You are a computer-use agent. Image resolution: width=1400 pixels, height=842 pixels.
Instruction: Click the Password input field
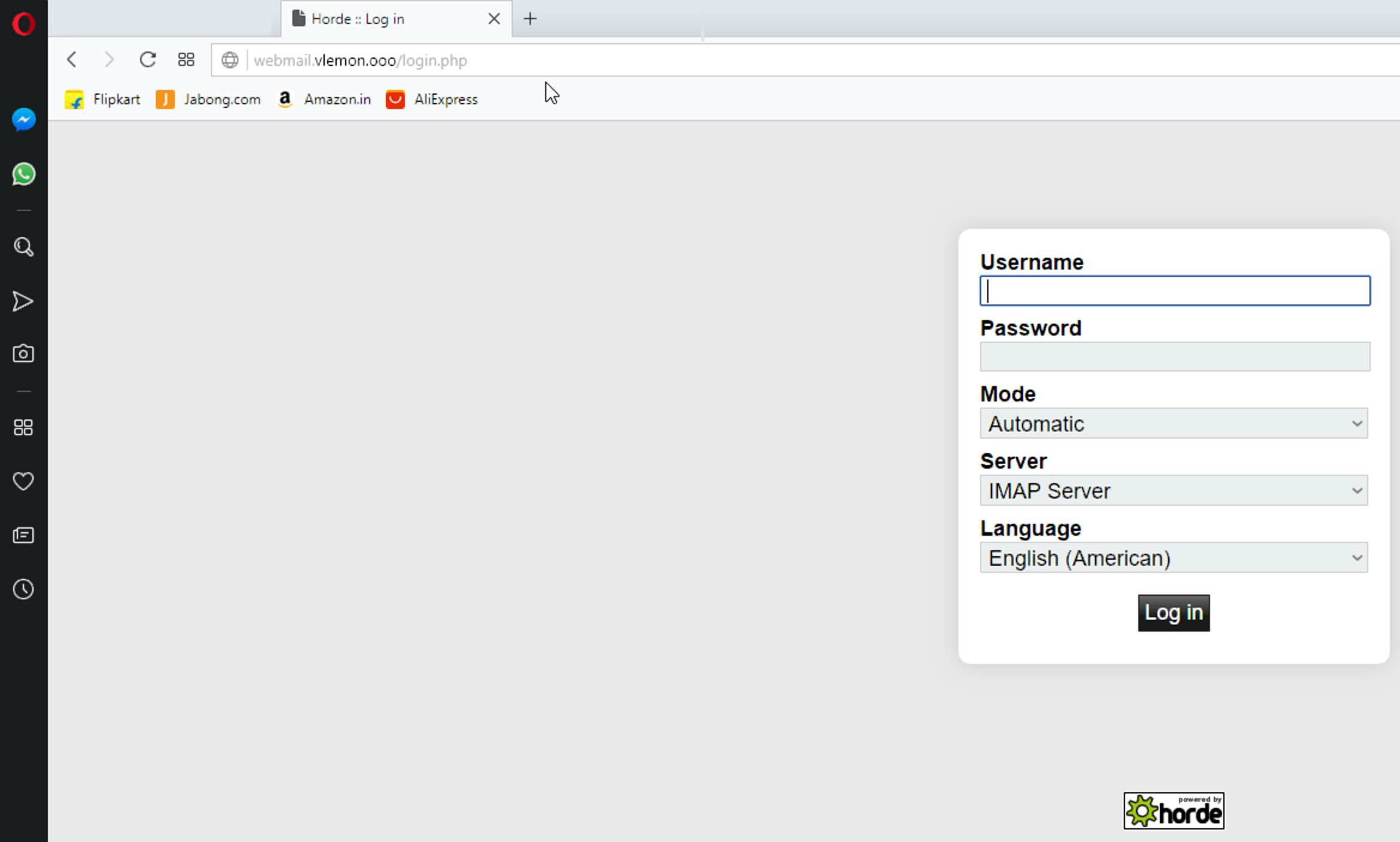[x=1174, y=357]
